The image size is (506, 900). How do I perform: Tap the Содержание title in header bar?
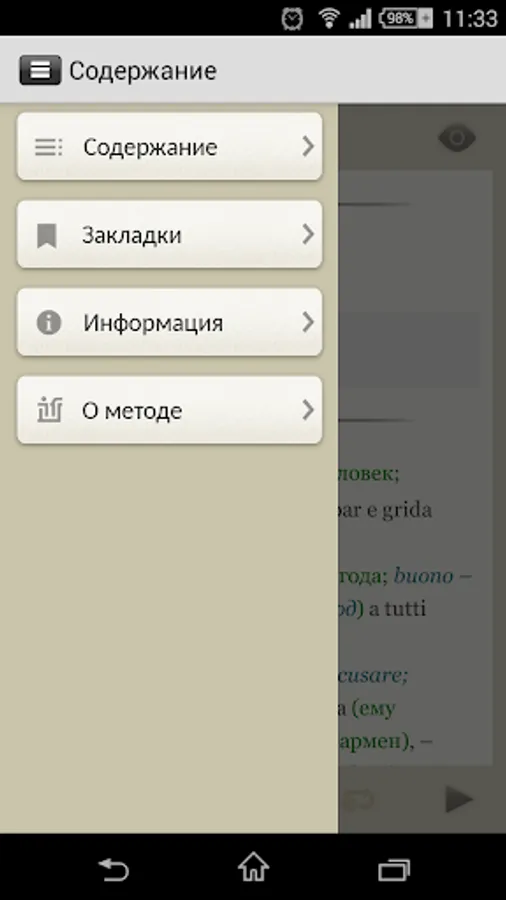tap(143, 71)
